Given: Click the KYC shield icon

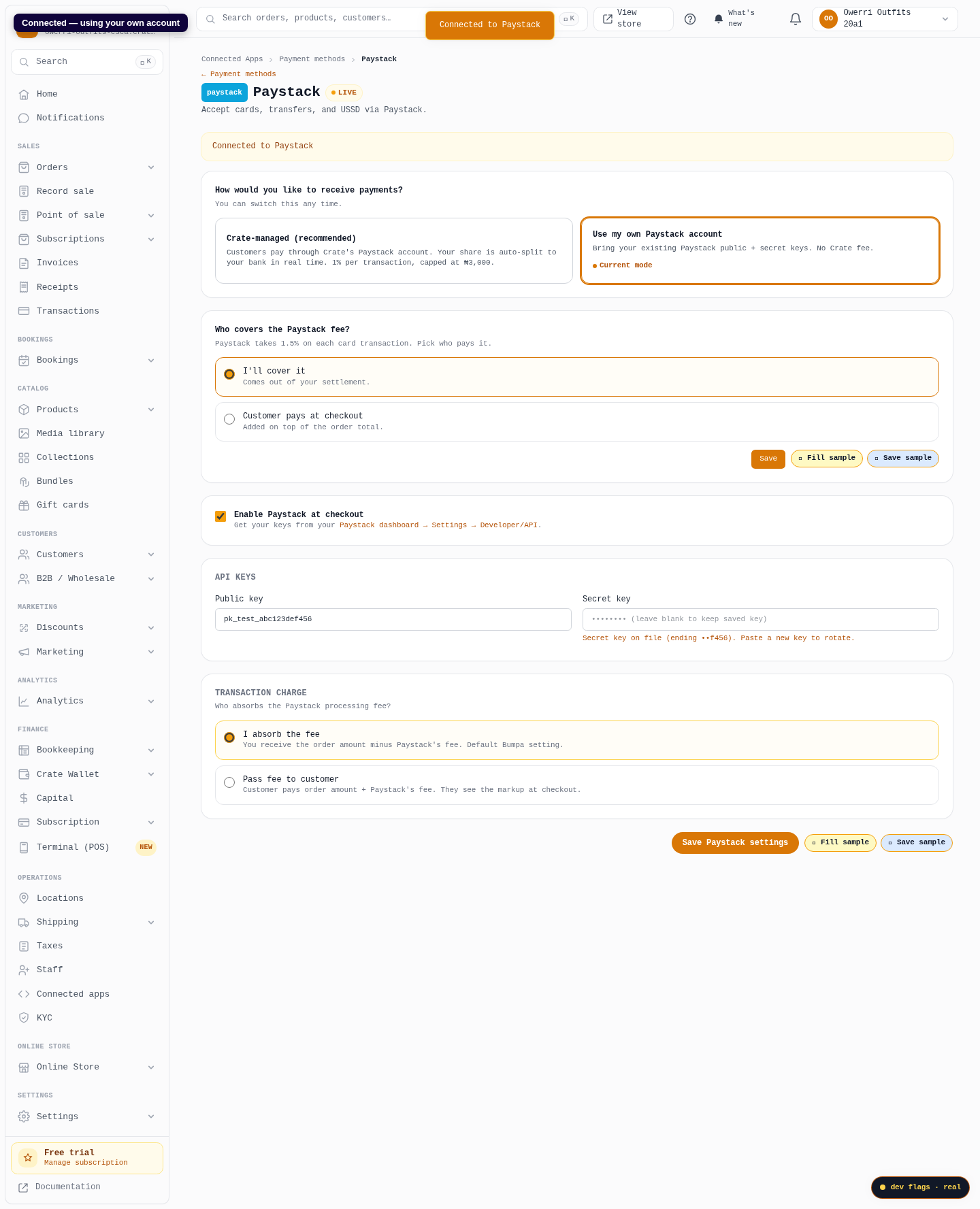Looking at the screenshot, I should coord(24,1018).
